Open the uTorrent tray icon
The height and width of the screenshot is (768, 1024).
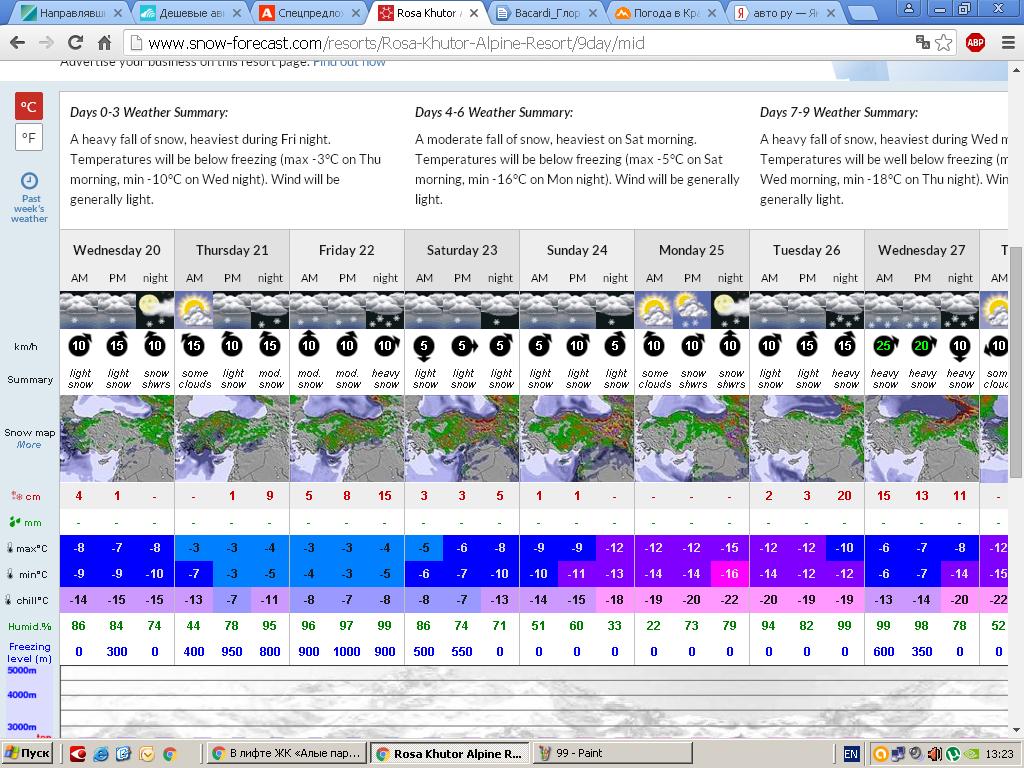(952, 754)
